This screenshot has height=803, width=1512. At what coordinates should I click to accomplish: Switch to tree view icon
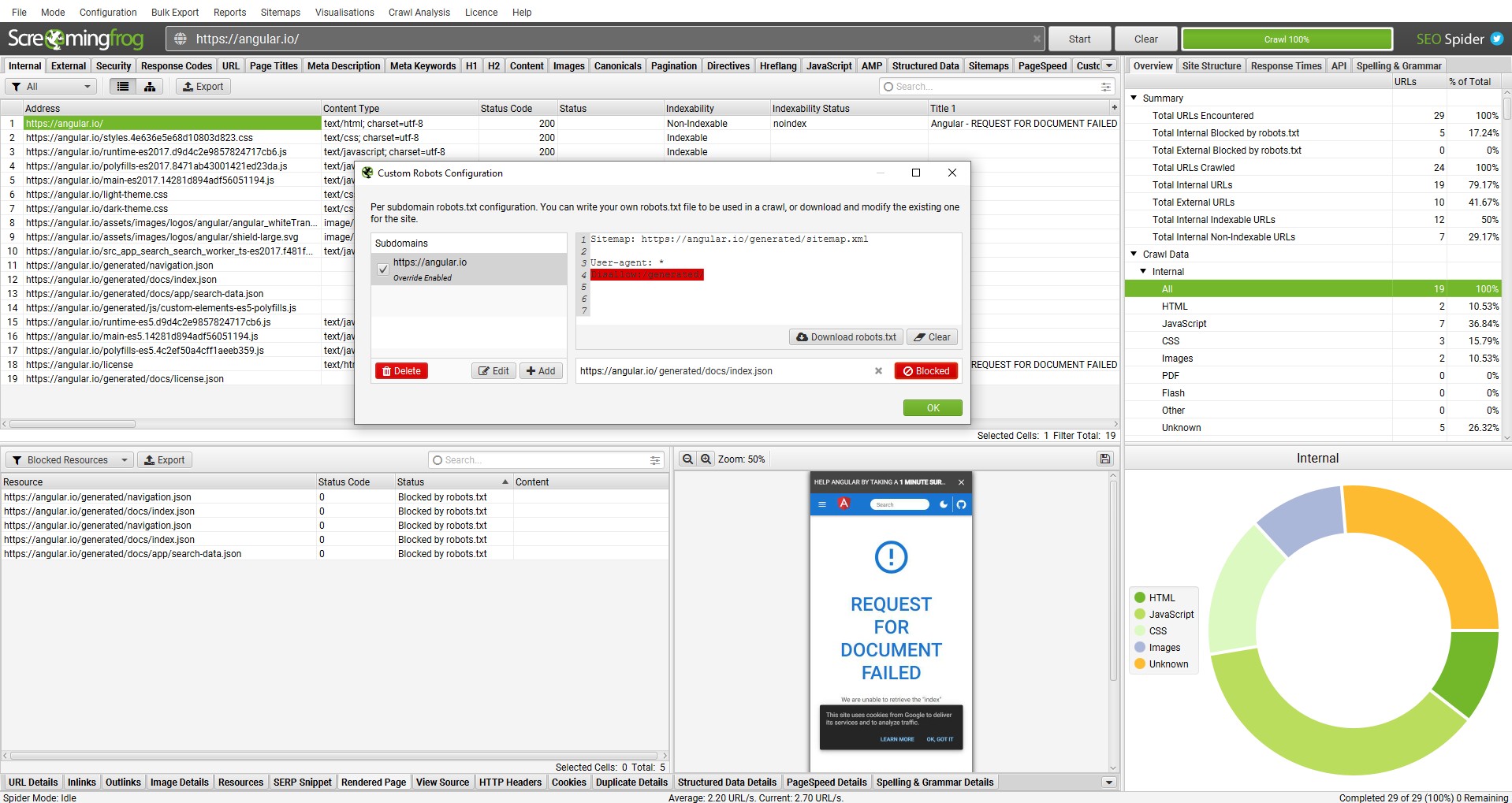[149, 87]
